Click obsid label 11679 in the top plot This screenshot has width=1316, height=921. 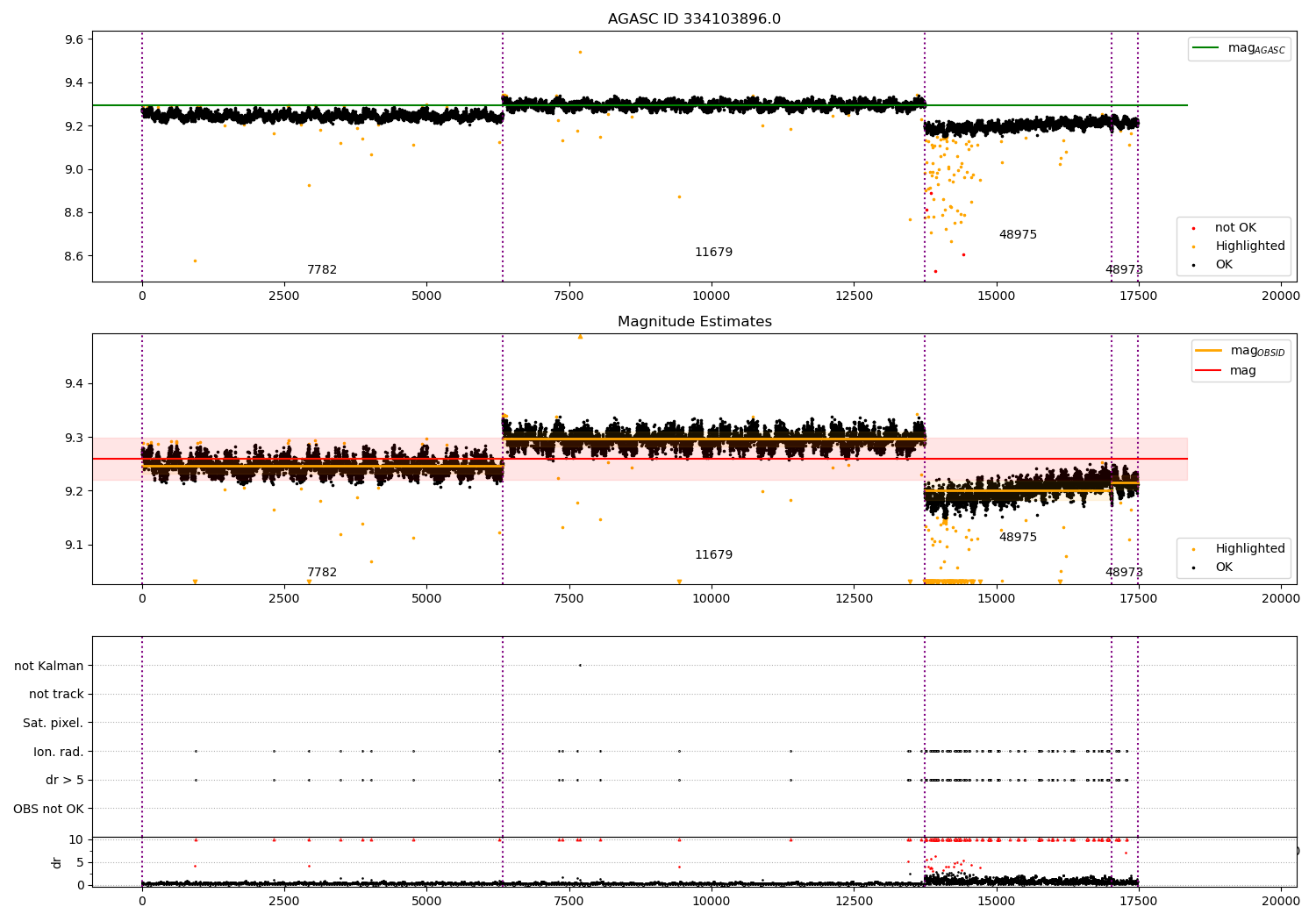pos(713,253)
